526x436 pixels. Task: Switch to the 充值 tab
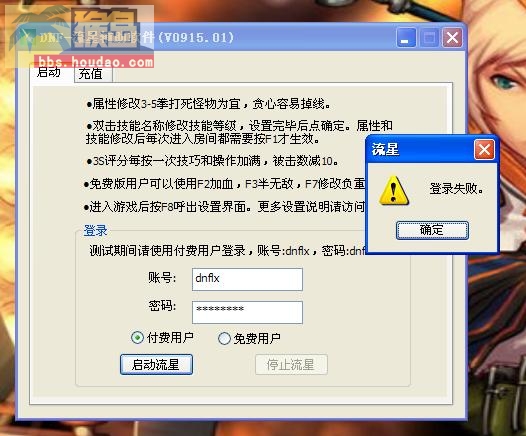93,74
